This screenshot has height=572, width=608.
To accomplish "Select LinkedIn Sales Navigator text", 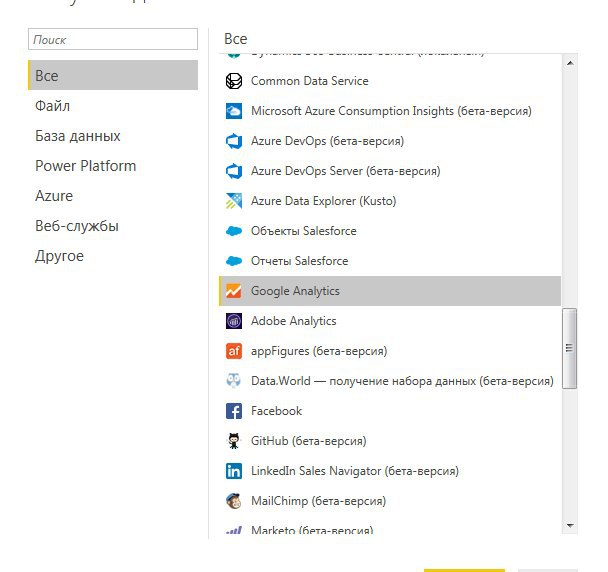I will pyautogui.click(x=355, y=471).
